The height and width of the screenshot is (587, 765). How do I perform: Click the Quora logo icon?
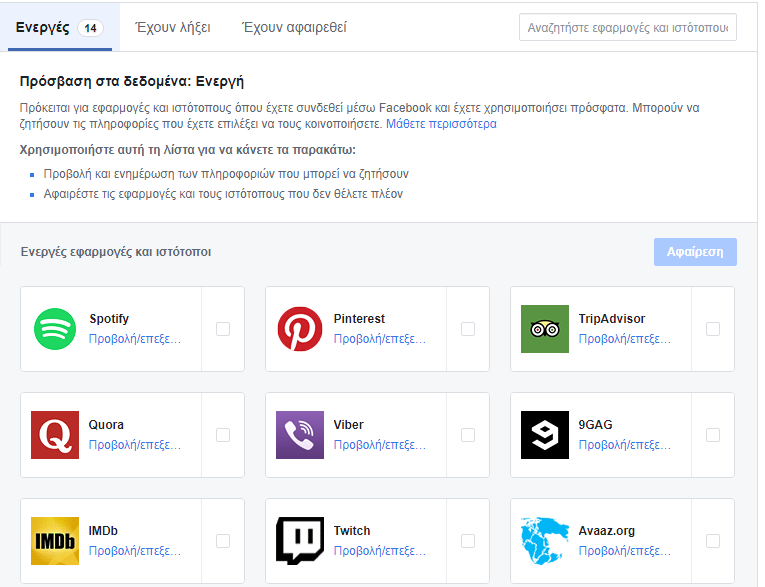click(55, 435)
